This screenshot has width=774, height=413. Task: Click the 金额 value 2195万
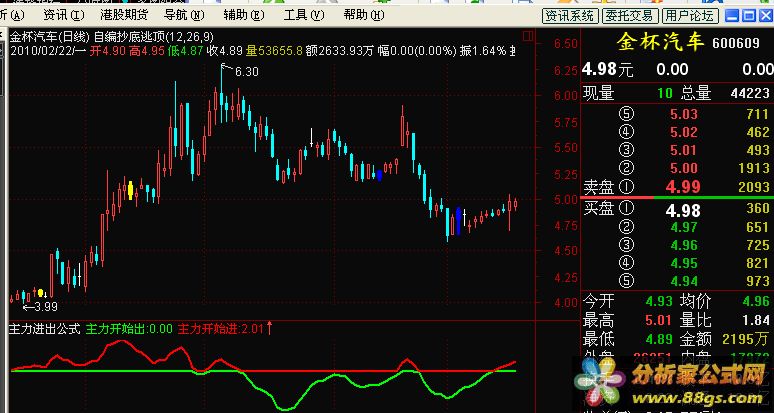coord(745,339)
